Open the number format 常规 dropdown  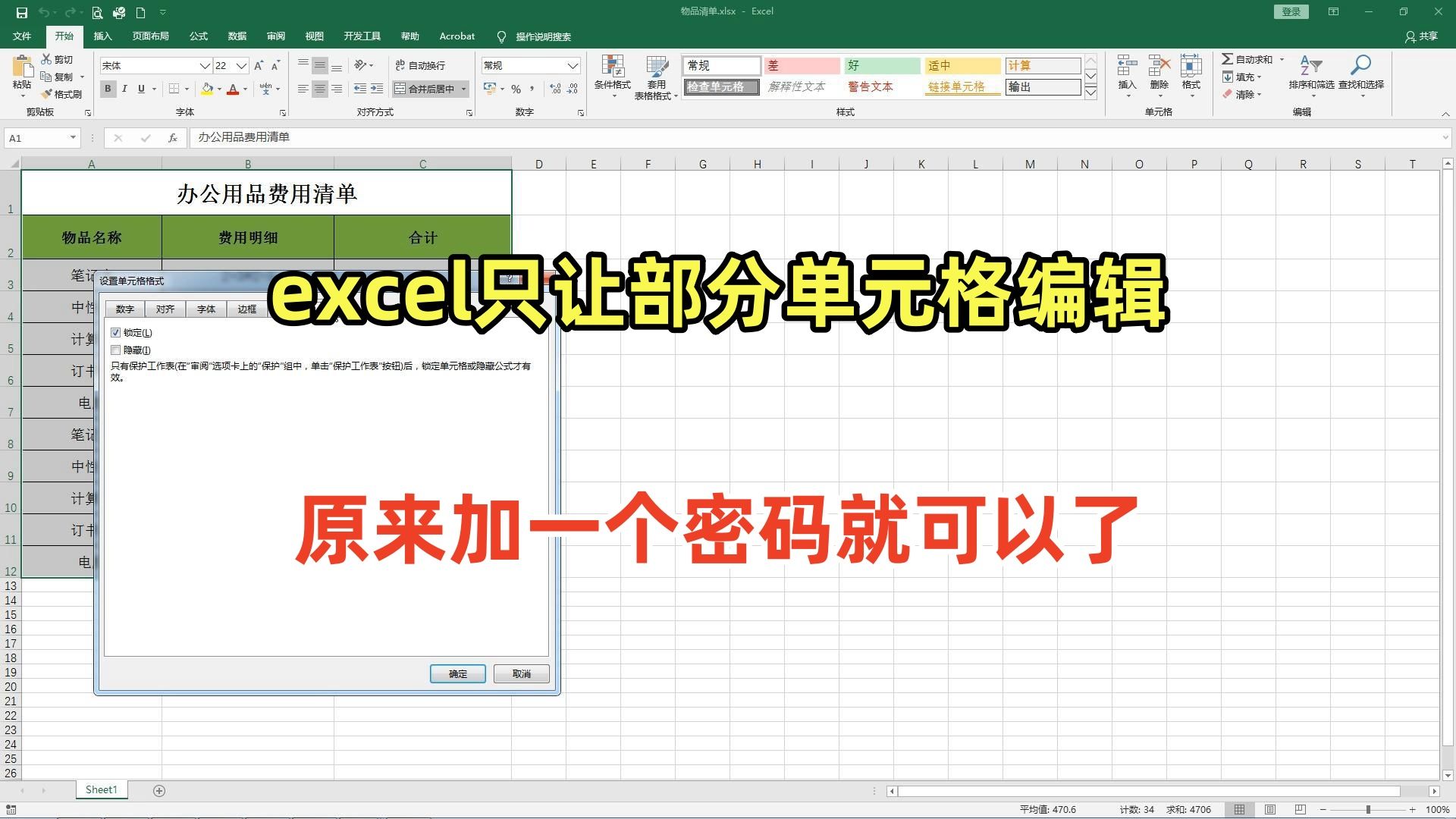[x=573, y=66]
